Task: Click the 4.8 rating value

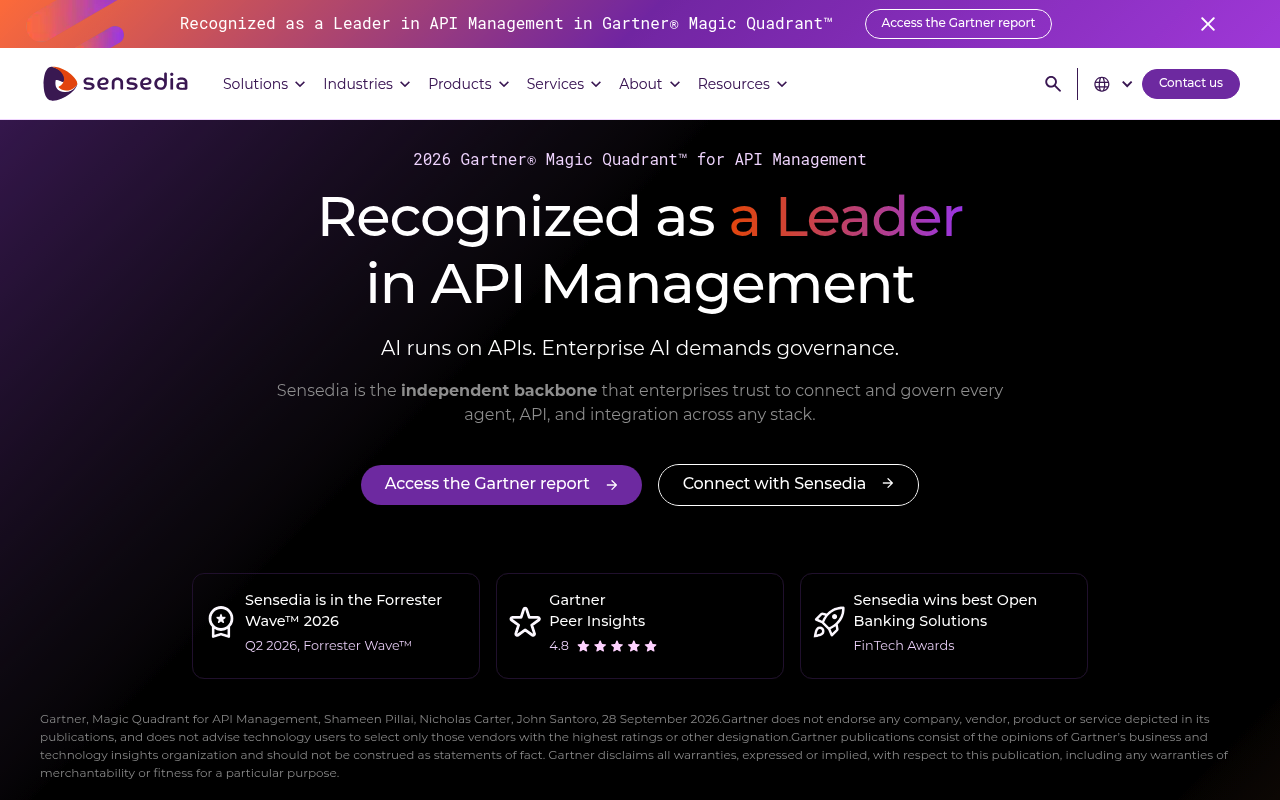Action: click(559, 646)
